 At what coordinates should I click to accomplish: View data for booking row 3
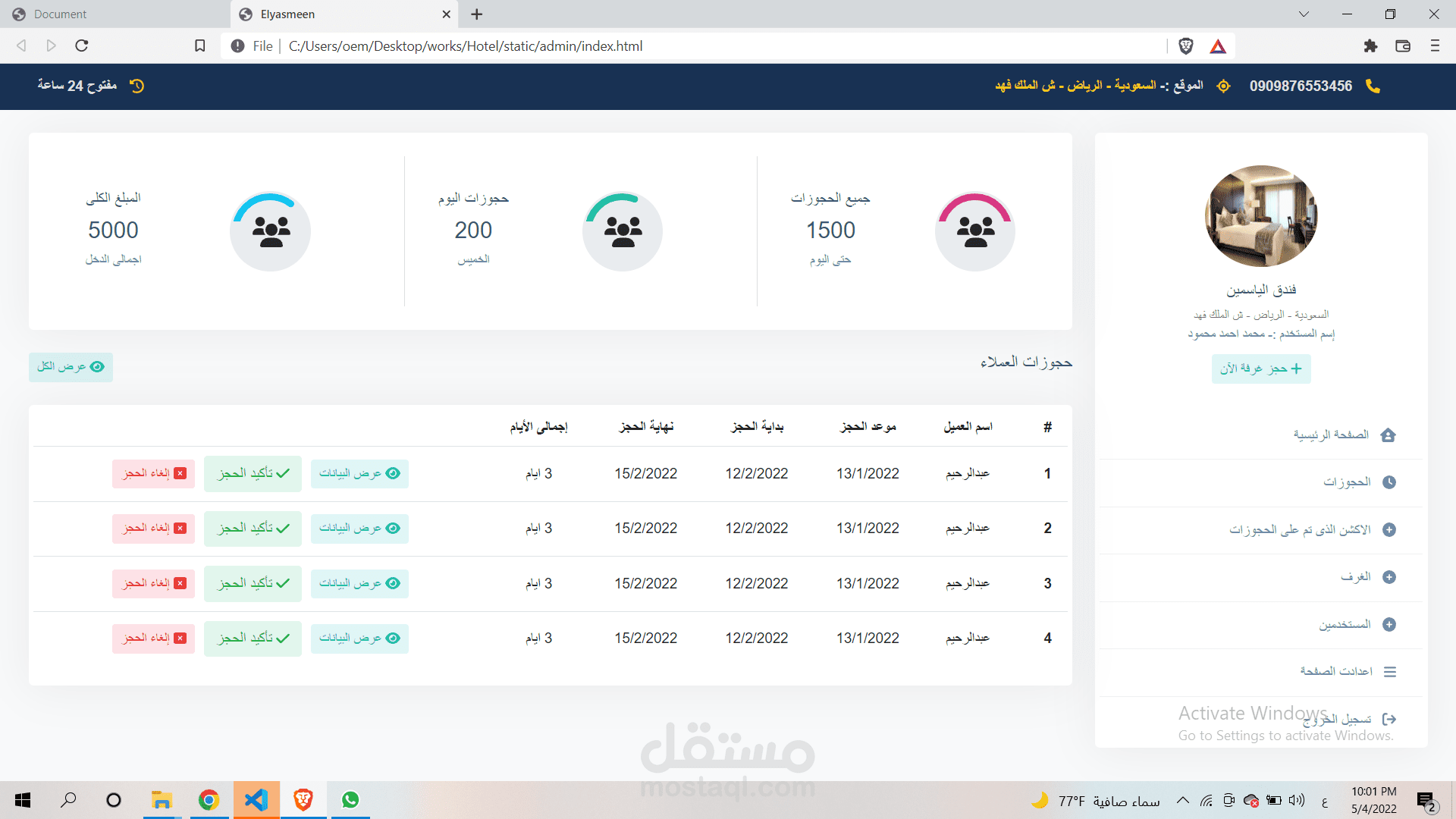pos(359,584)
